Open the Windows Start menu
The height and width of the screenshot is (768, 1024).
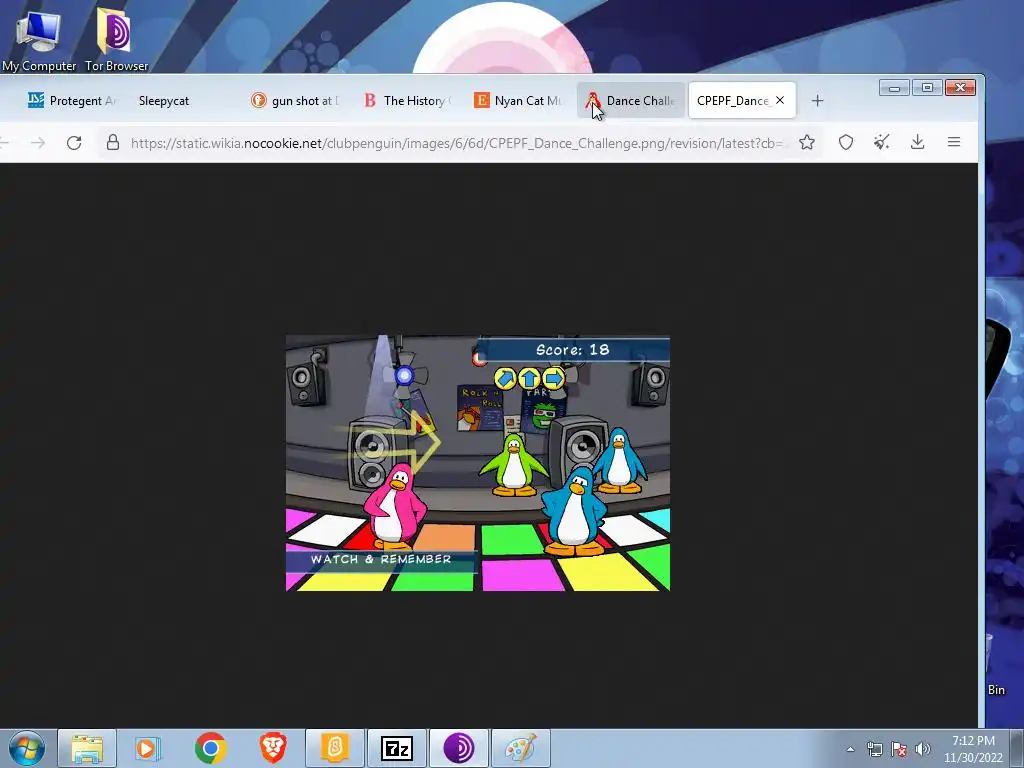26,748
